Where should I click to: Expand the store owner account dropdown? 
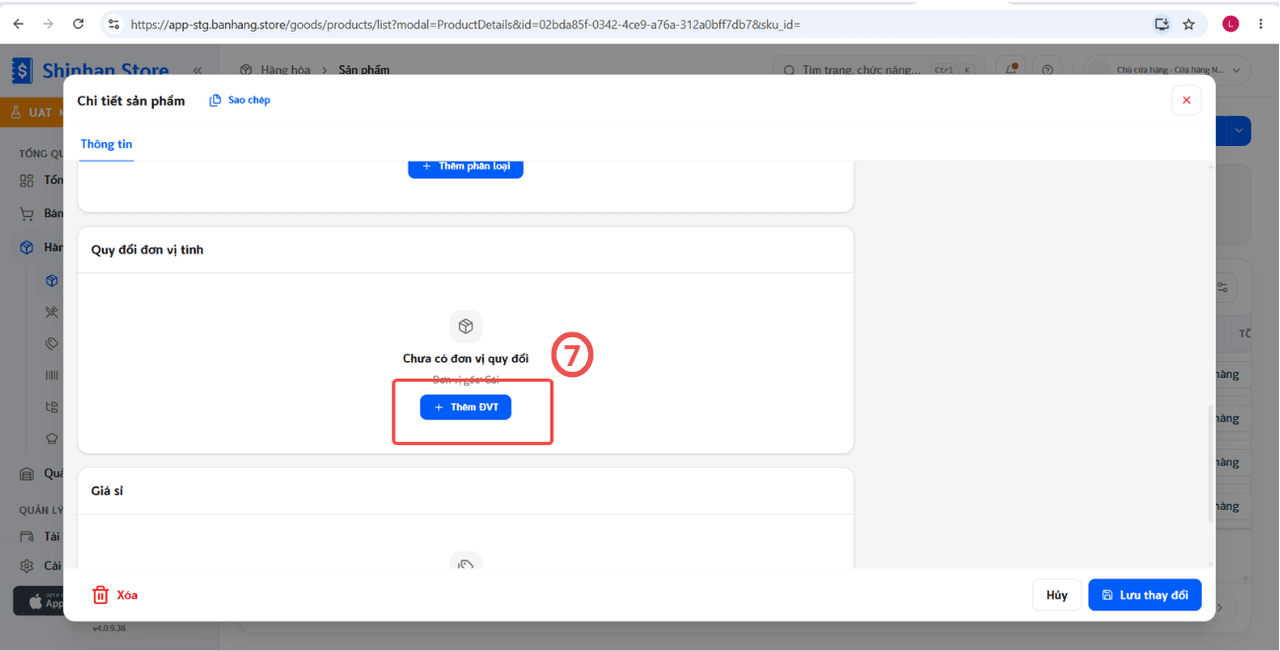[x=1168, y=70]
